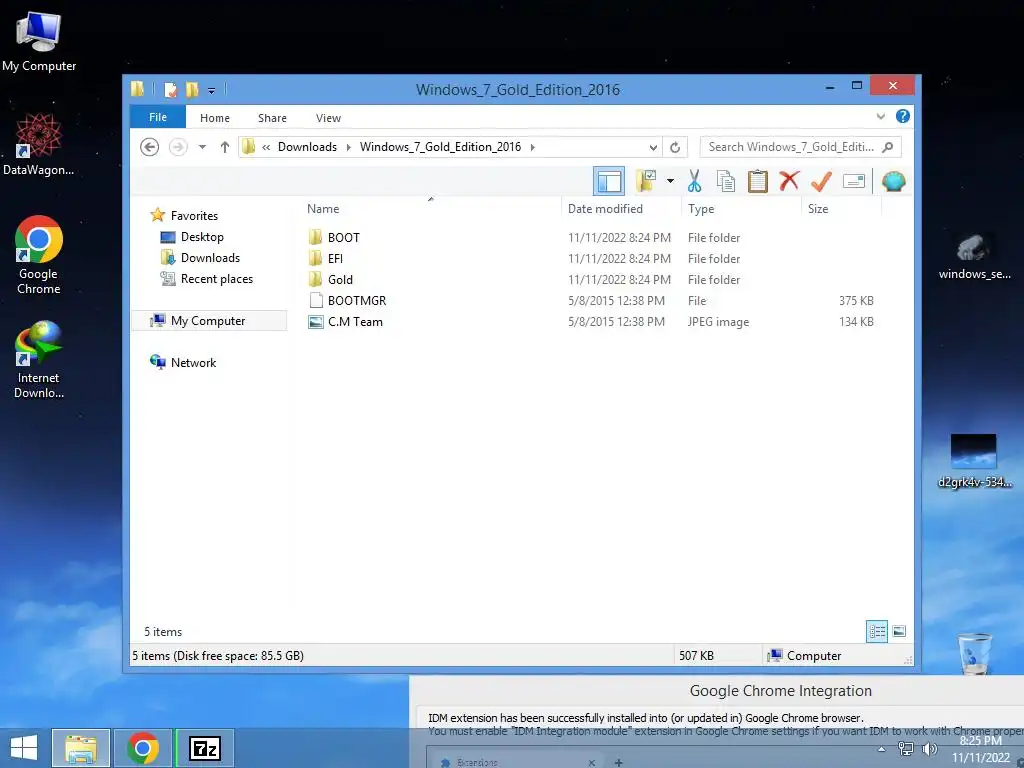The height and width of the screenshot is (768, 1024).
Task: Expand arrow after Windows_7_Gold_Edition_2016 breadcrumb
Action: coord(532,147)
